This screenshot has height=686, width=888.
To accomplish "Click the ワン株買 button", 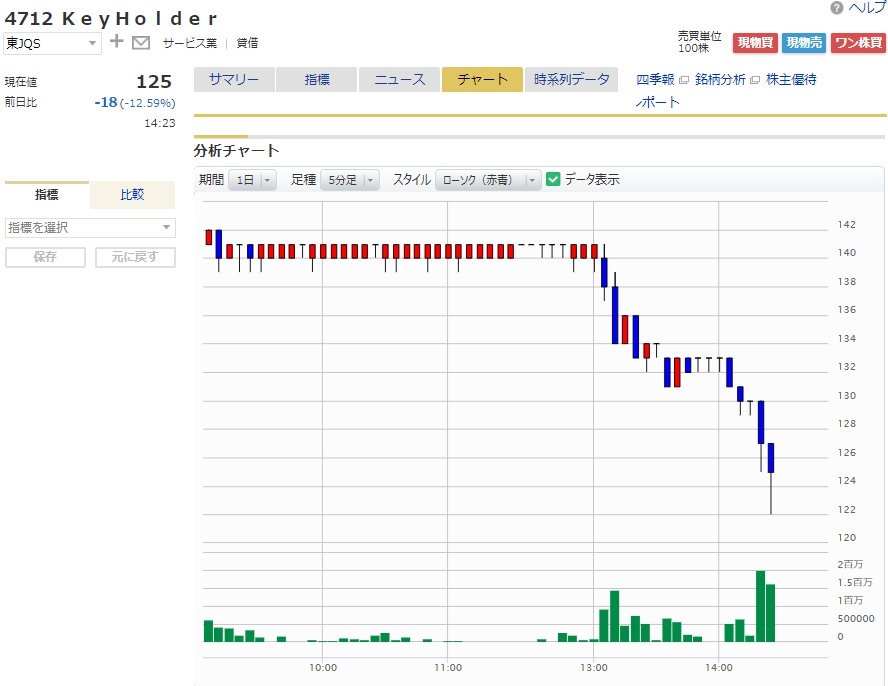I will (x=858, y=43).
